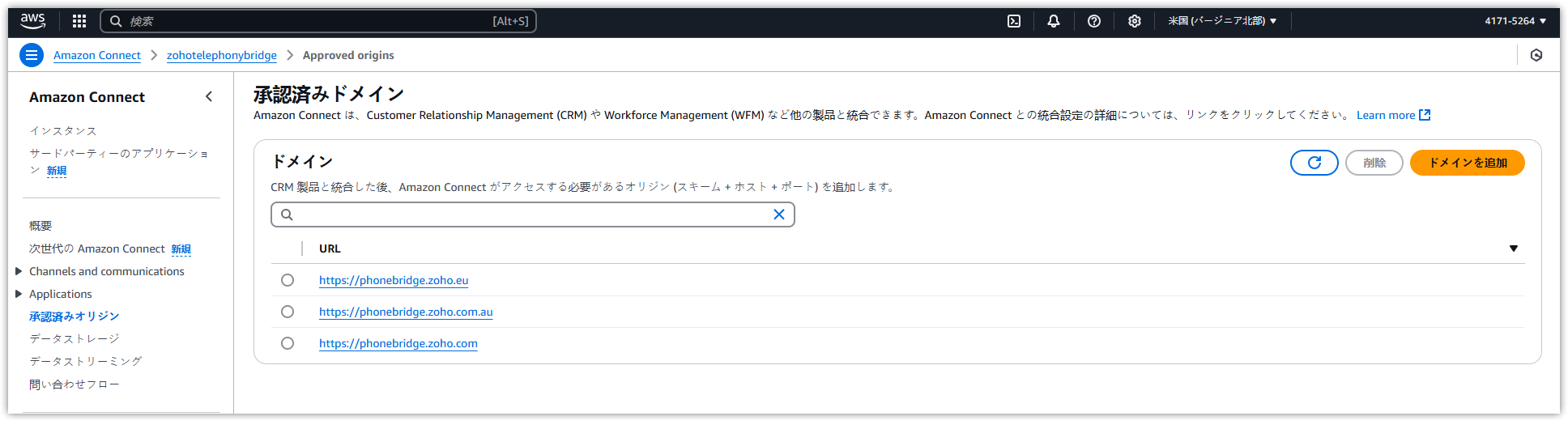Open the settings gear icon
The height and width of the screenshot is (446, 1568).
[x=1135, y=21]
